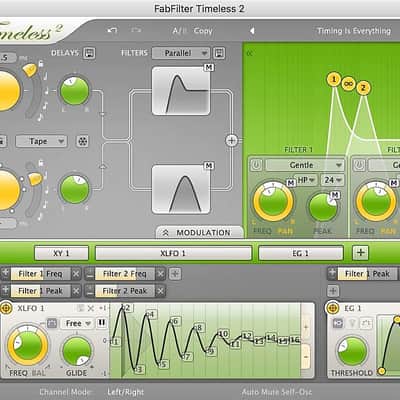400x400 pixels.
Task: Click the M badge on Filter 1 Peak knob
Action: (x=335, y=195)
